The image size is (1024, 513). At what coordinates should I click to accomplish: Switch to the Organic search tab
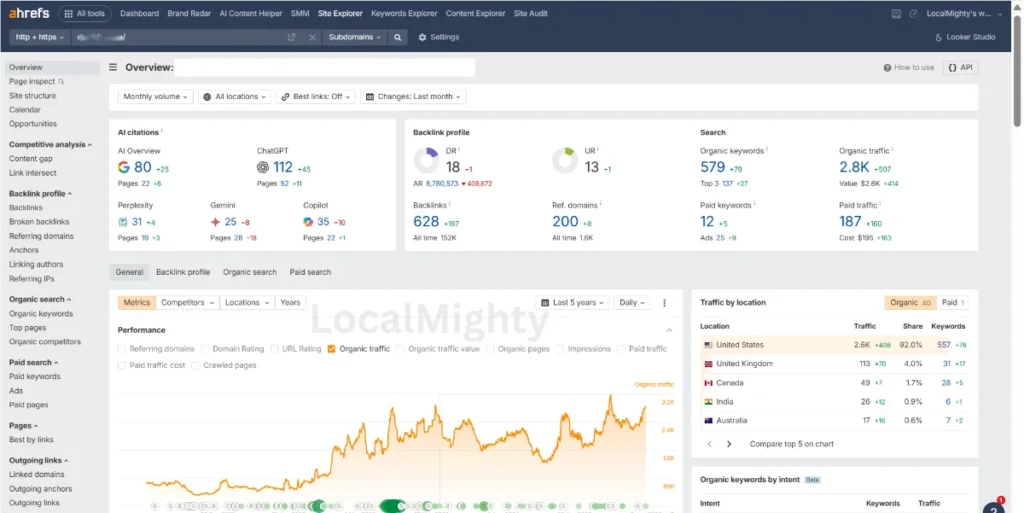click(x=249, y=272)
